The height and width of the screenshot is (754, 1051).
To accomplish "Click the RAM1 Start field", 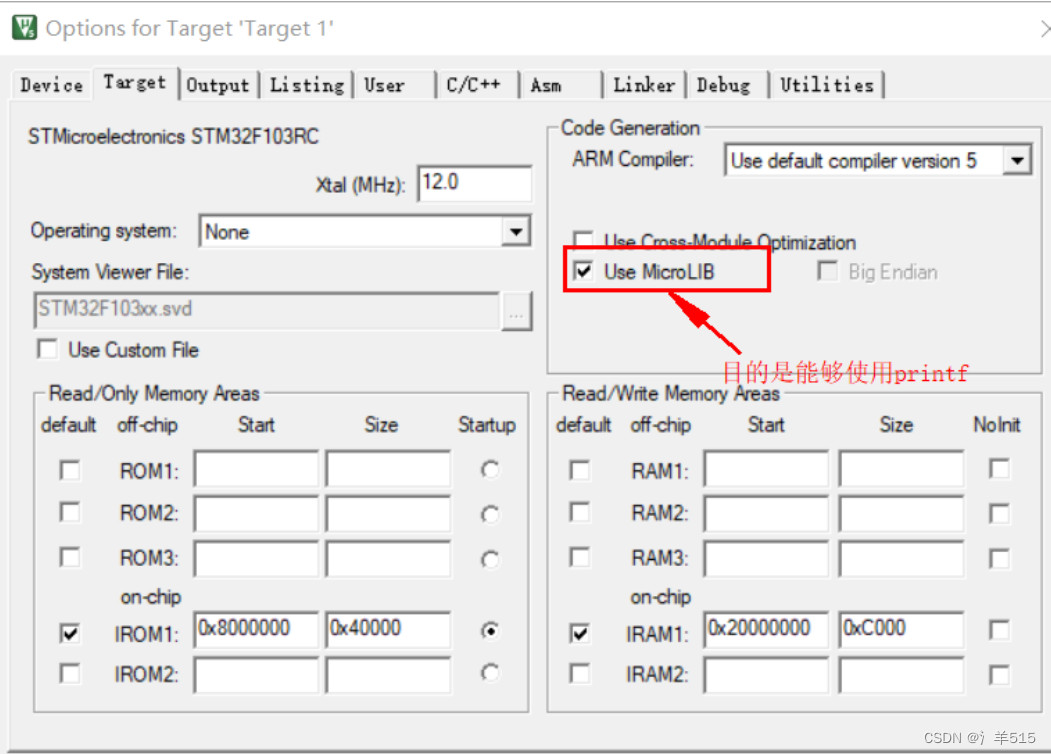I will point(766,468).
